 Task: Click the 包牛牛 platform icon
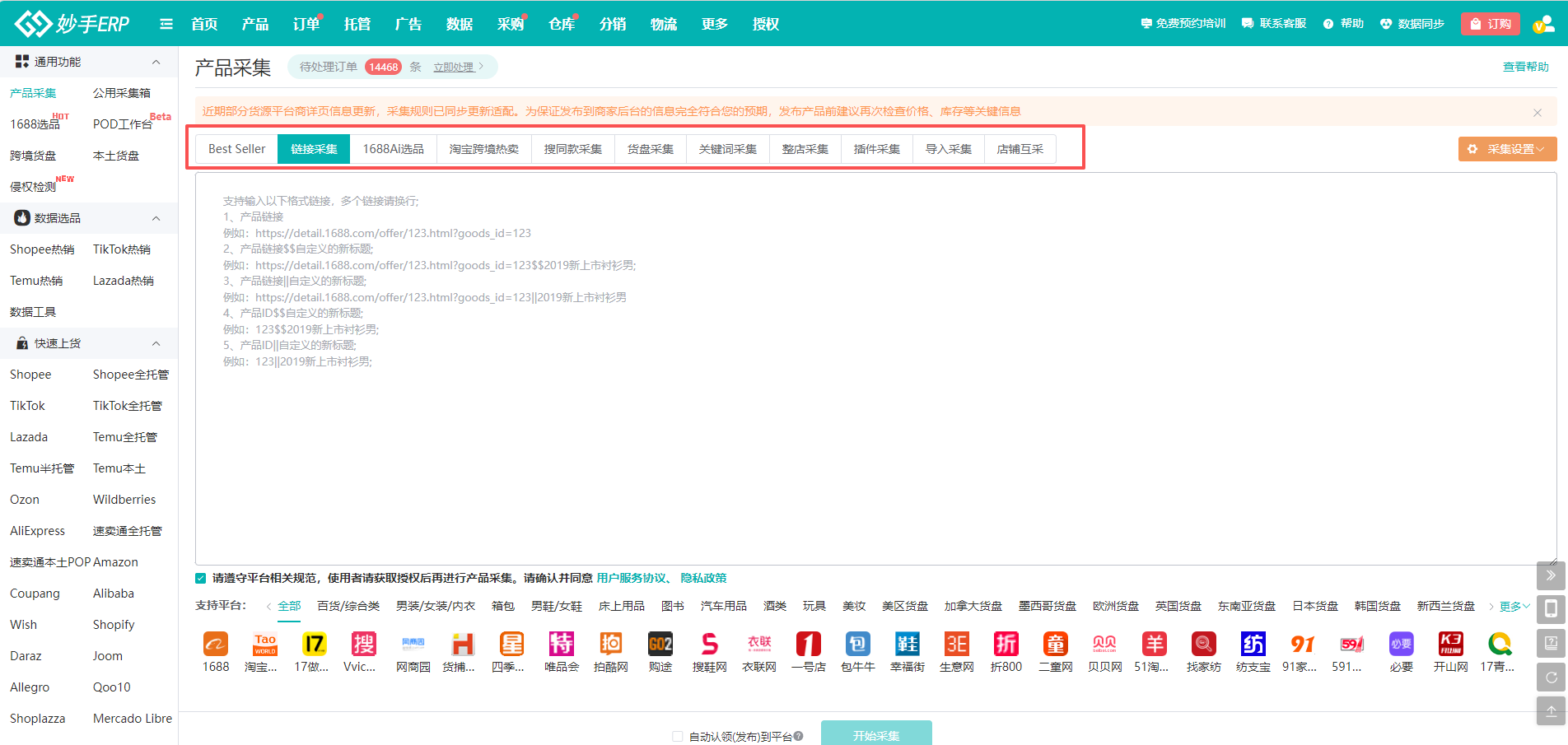[x=858, y=643]
